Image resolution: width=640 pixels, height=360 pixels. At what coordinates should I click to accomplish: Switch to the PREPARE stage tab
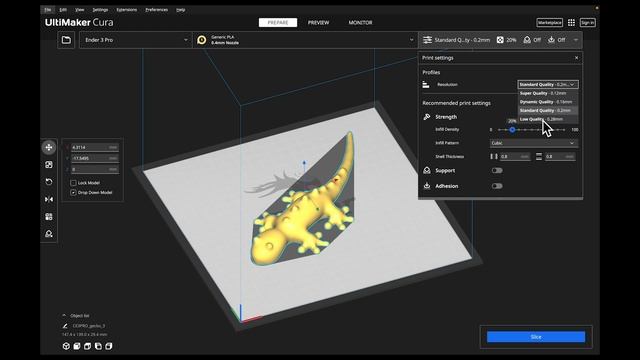[x=278, y=22]
